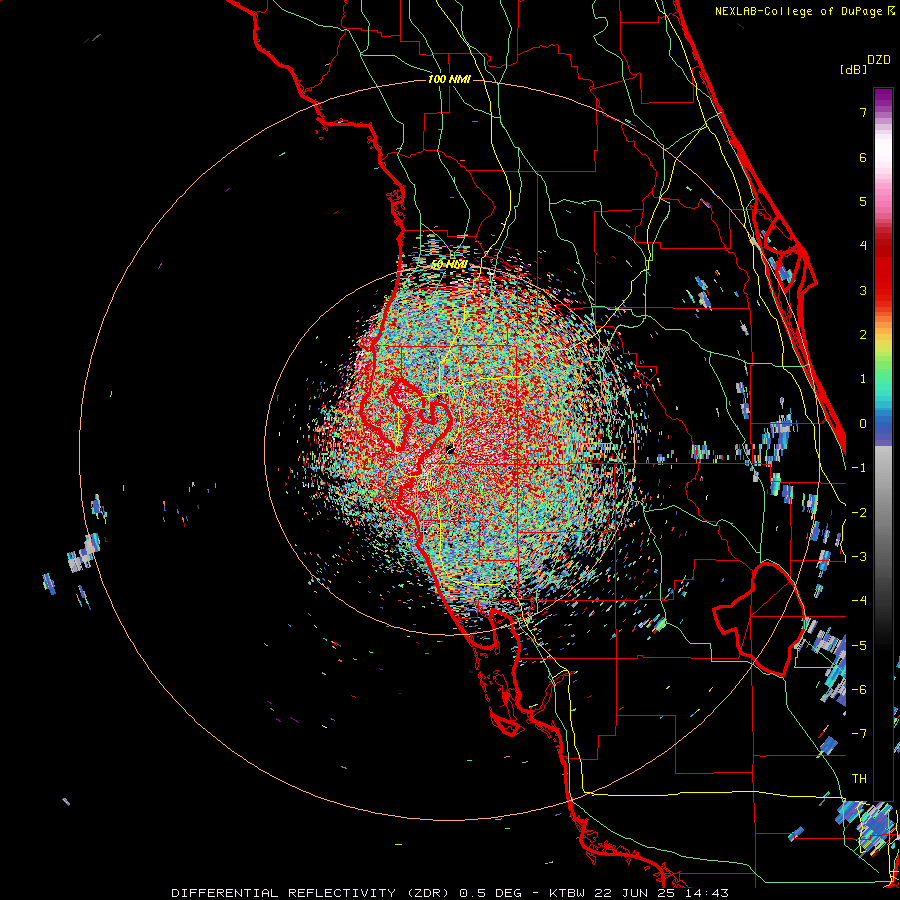The height and width of the screenshot is (900, 900).
Task: Click the "7" value on the color scale
Action: [863, 112]
